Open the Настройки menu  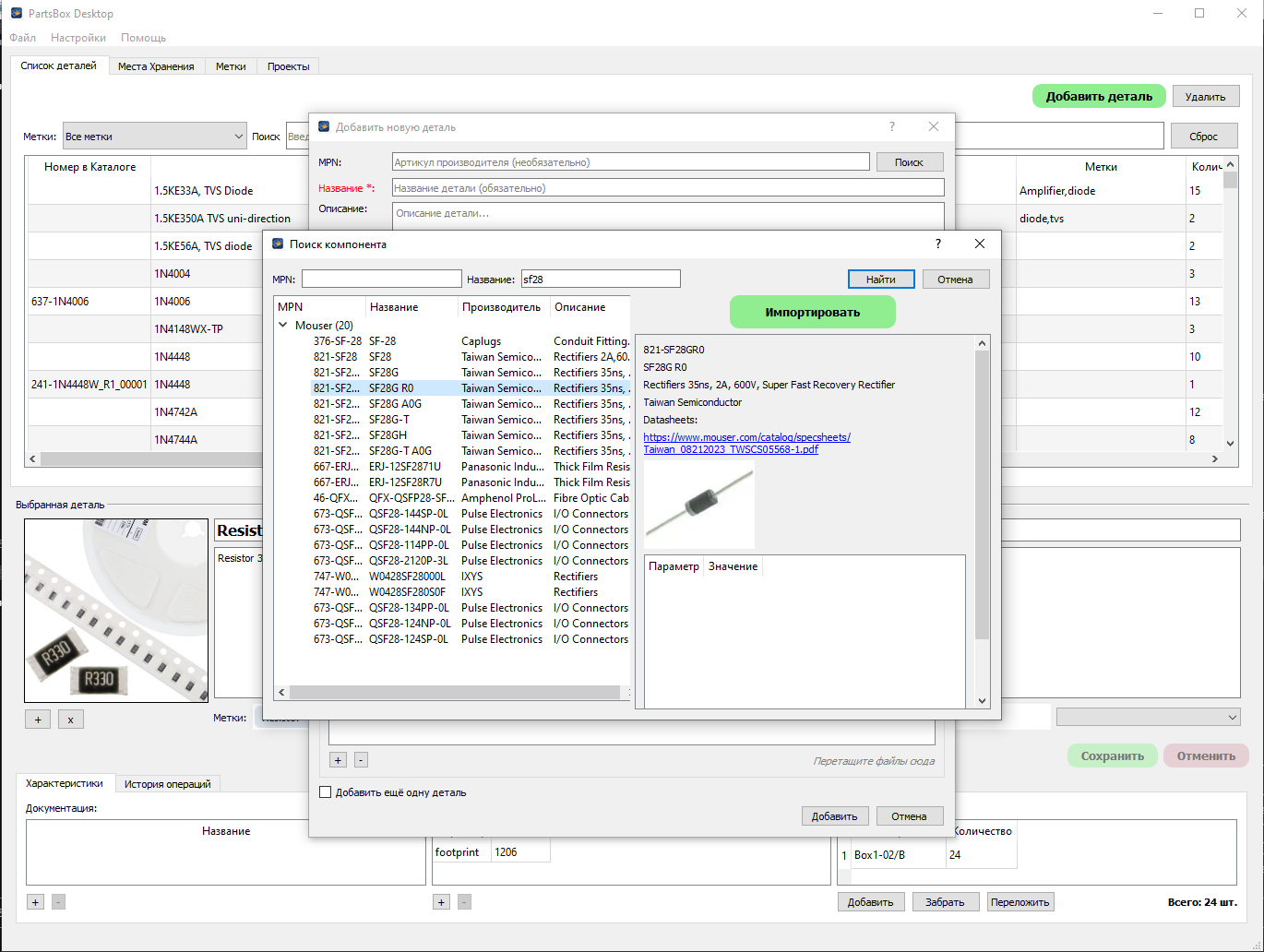tap(78, 38)
